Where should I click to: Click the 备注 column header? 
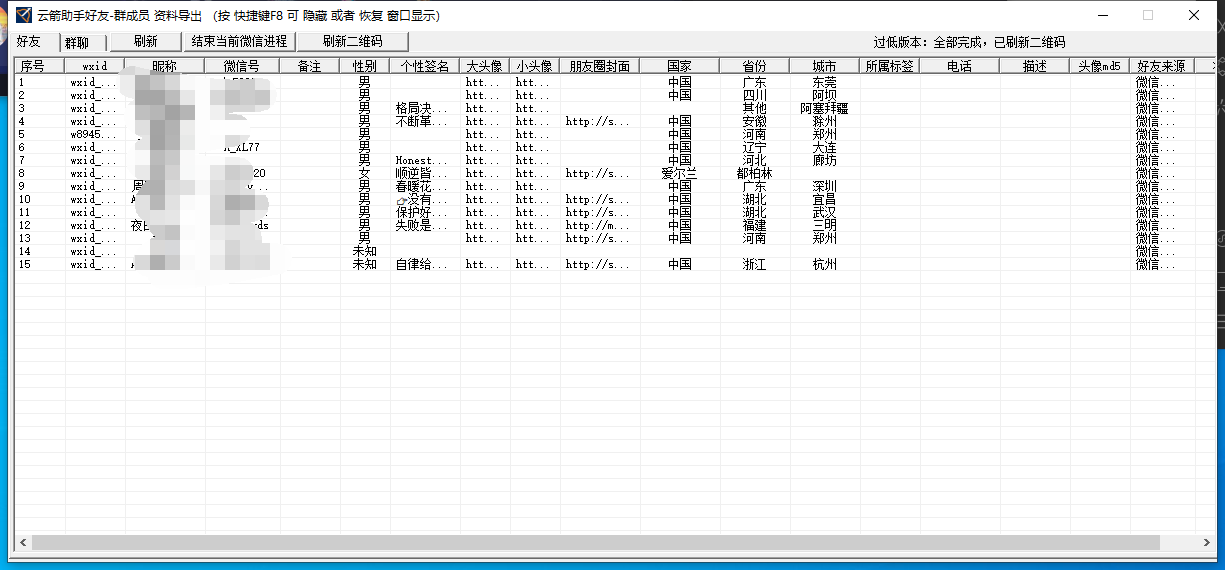[x=310, y=66]
